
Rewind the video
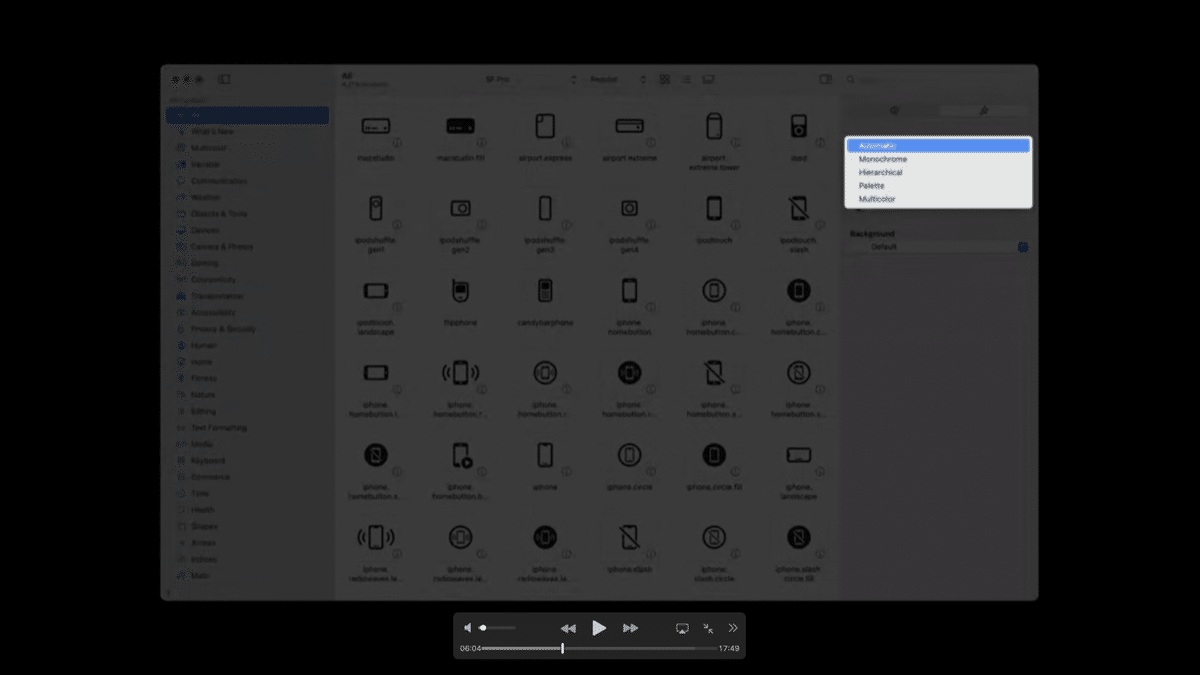coord(568,628)
